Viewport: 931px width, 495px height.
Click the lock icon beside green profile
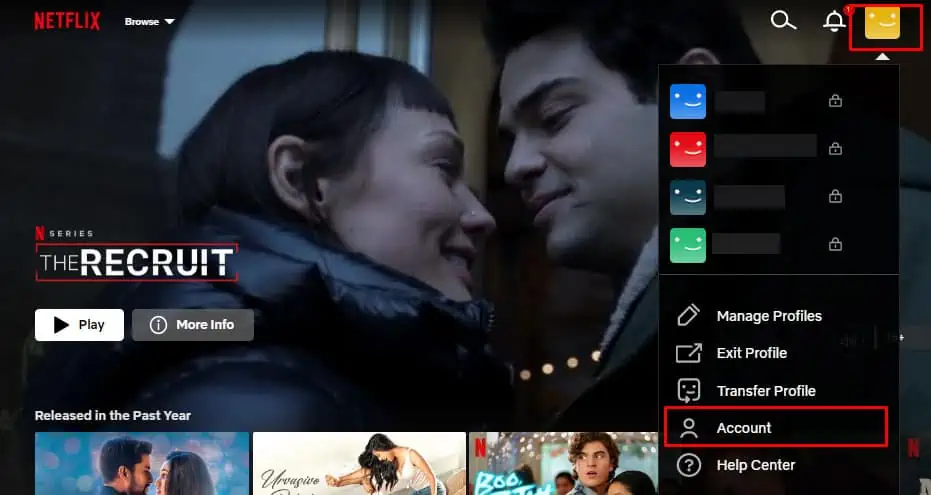(835, 244)
